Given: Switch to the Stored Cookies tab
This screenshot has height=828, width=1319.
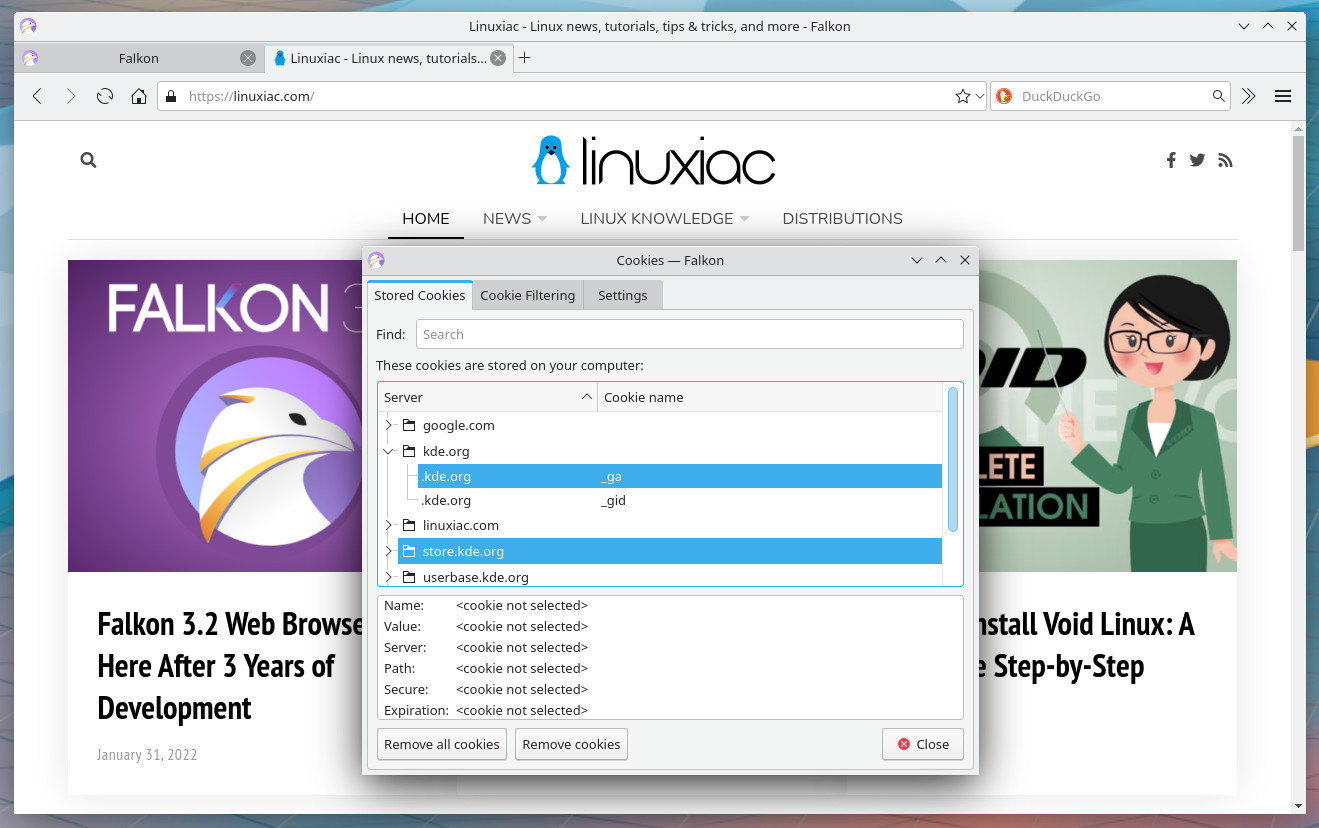Looking at the screenshot, I should click(420, 295).
